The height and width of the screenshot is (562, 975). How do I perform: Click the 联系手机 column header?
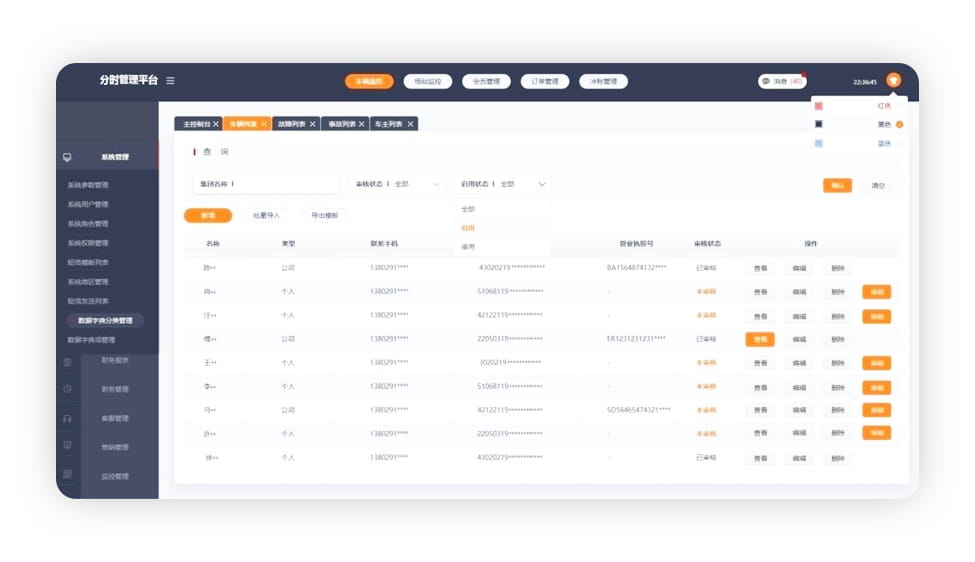384,244
